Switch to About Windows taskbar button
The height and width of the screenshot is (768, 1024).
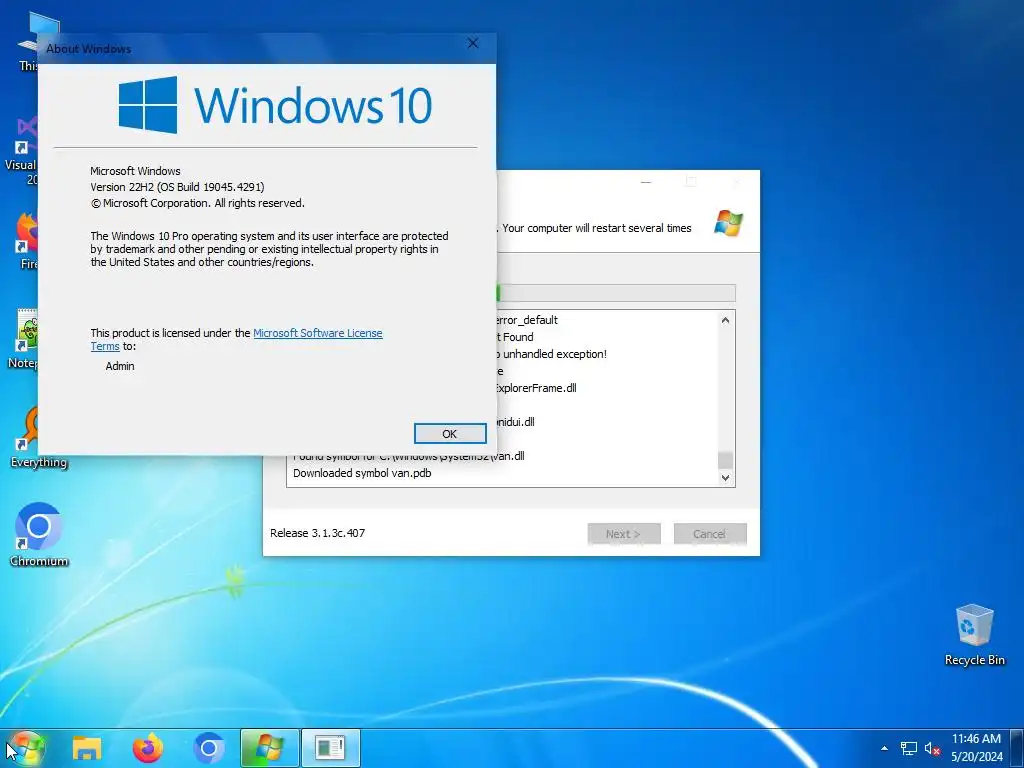(330, 748)
